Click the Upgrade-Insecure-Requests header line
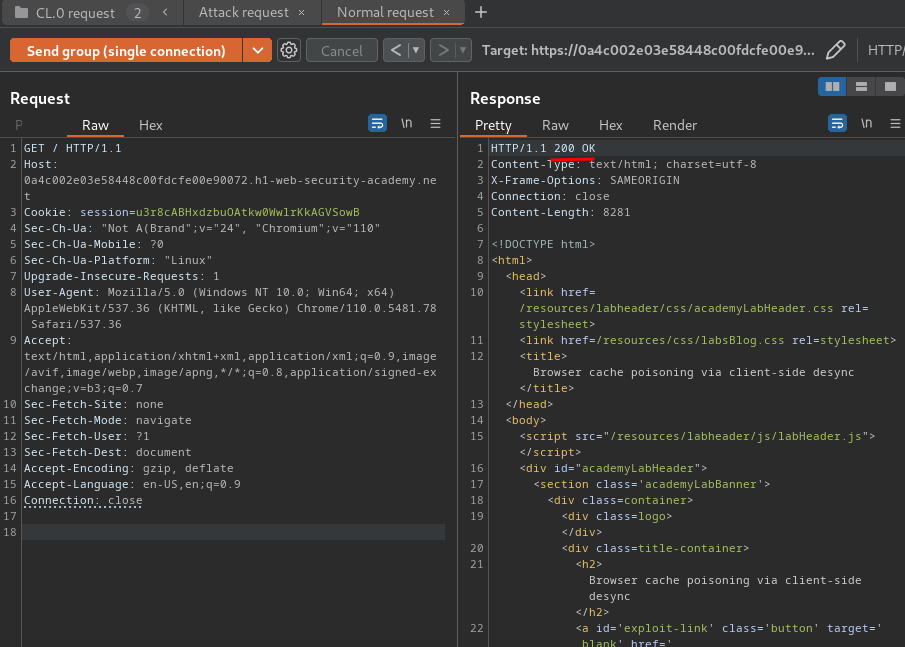 tap(121, 276)
